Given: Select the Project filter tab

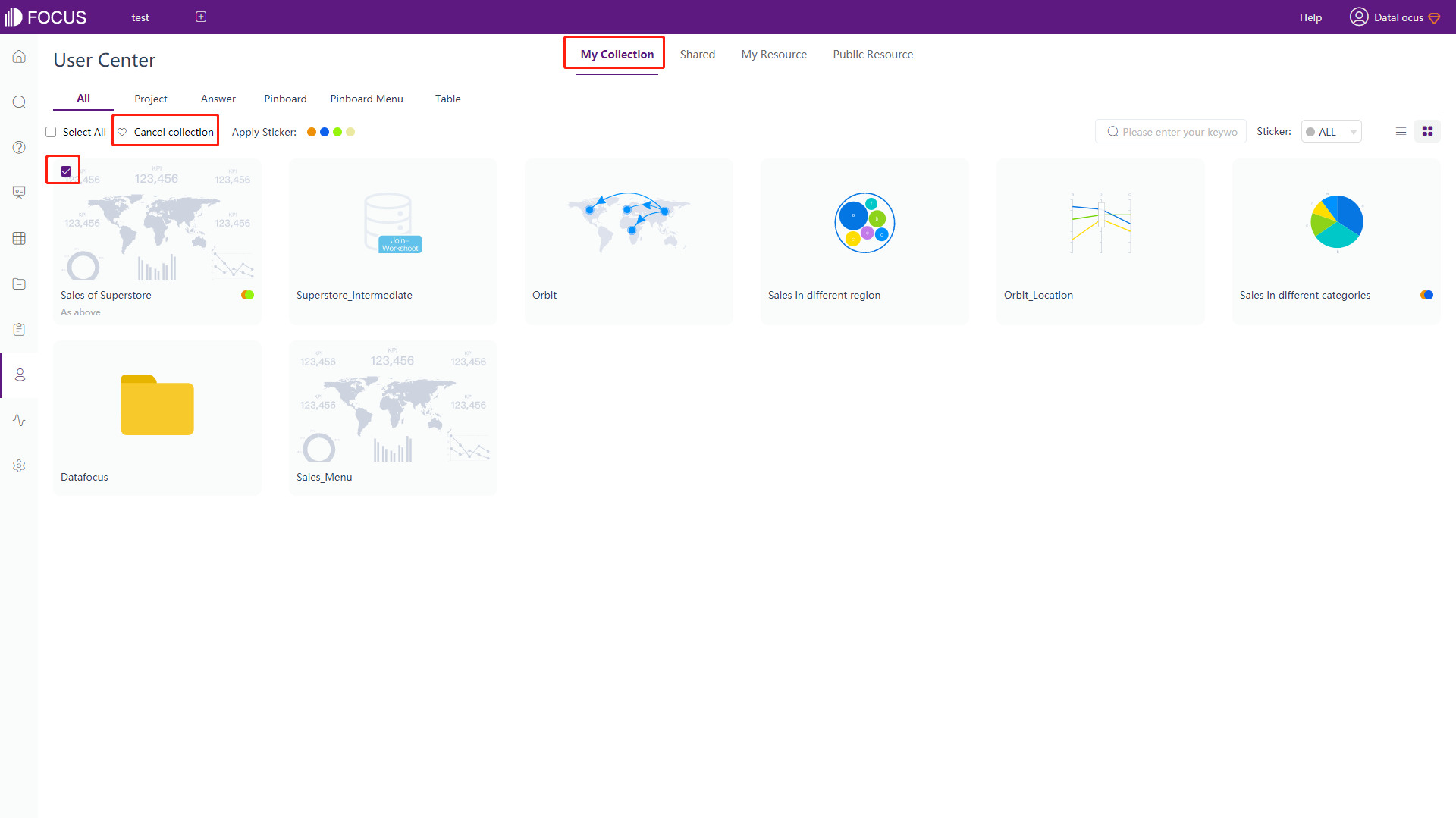Looking at the screenshot, I should coord(151,99).
